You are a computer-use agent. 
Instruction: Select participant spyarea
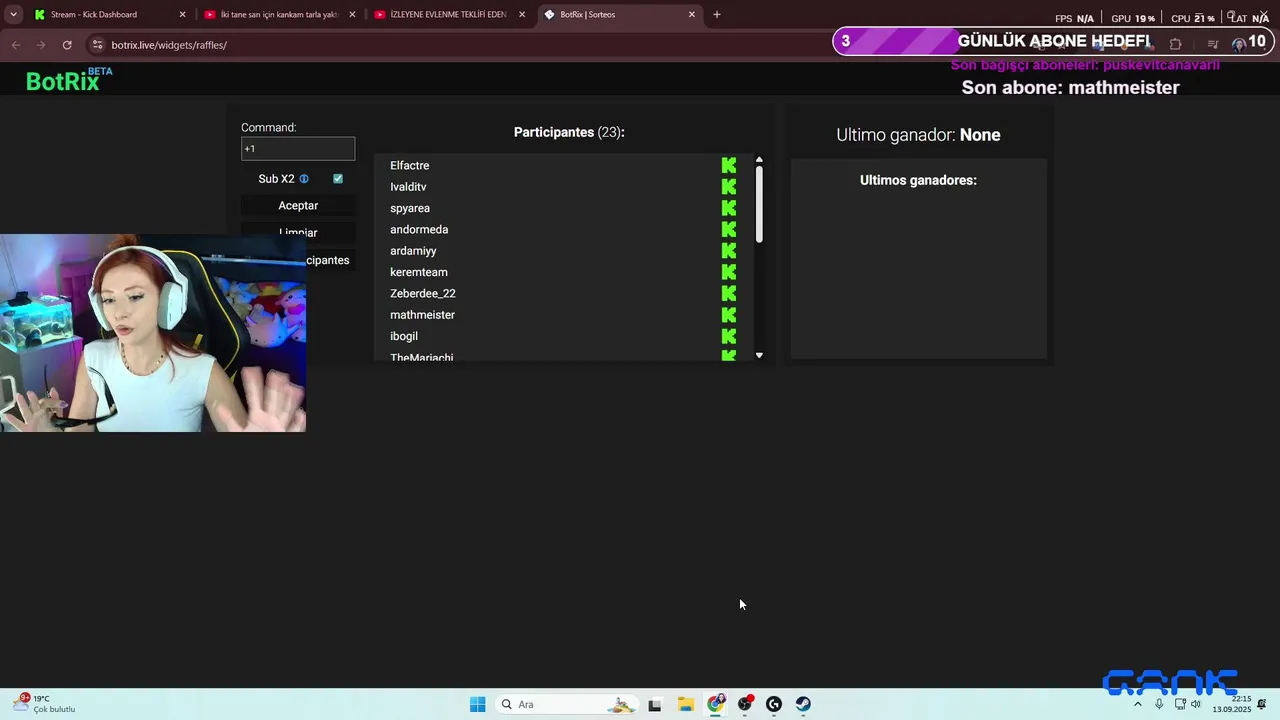pyautogui.click(x=410, y=208)
